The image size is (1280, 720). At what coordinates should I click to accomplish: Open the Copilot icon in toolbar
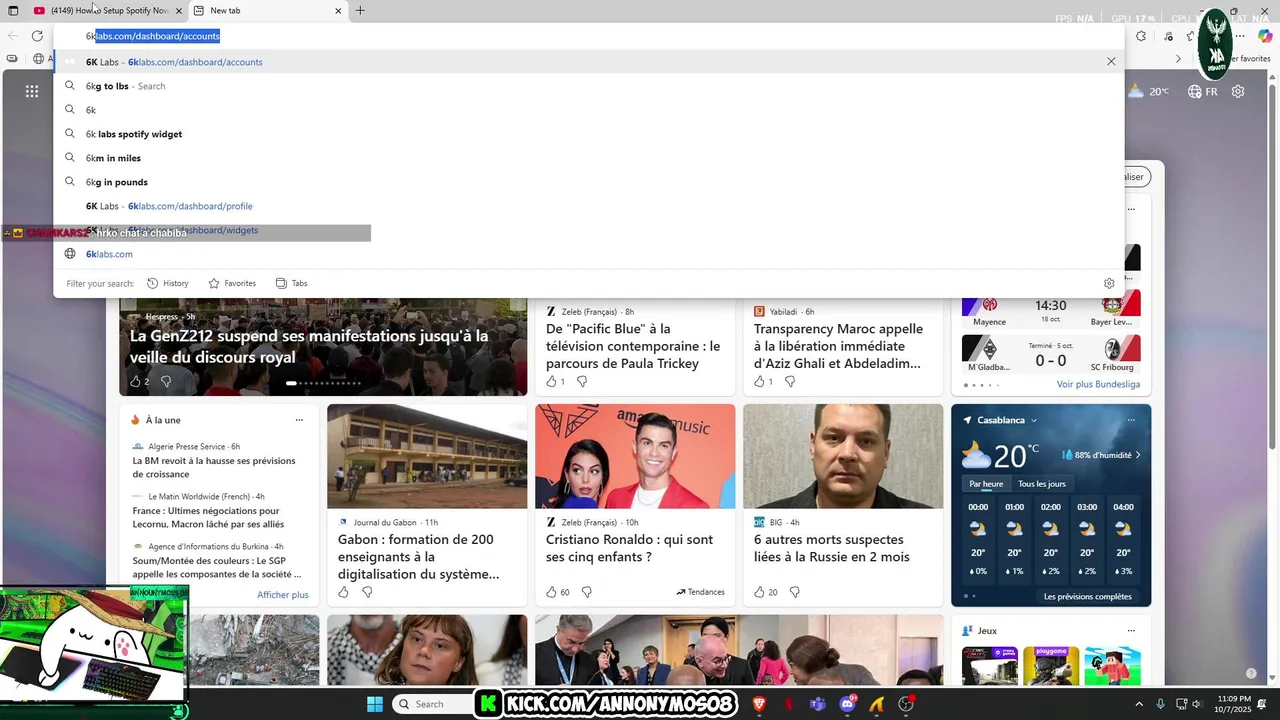pyautogui.click(x=1265, y=36)
